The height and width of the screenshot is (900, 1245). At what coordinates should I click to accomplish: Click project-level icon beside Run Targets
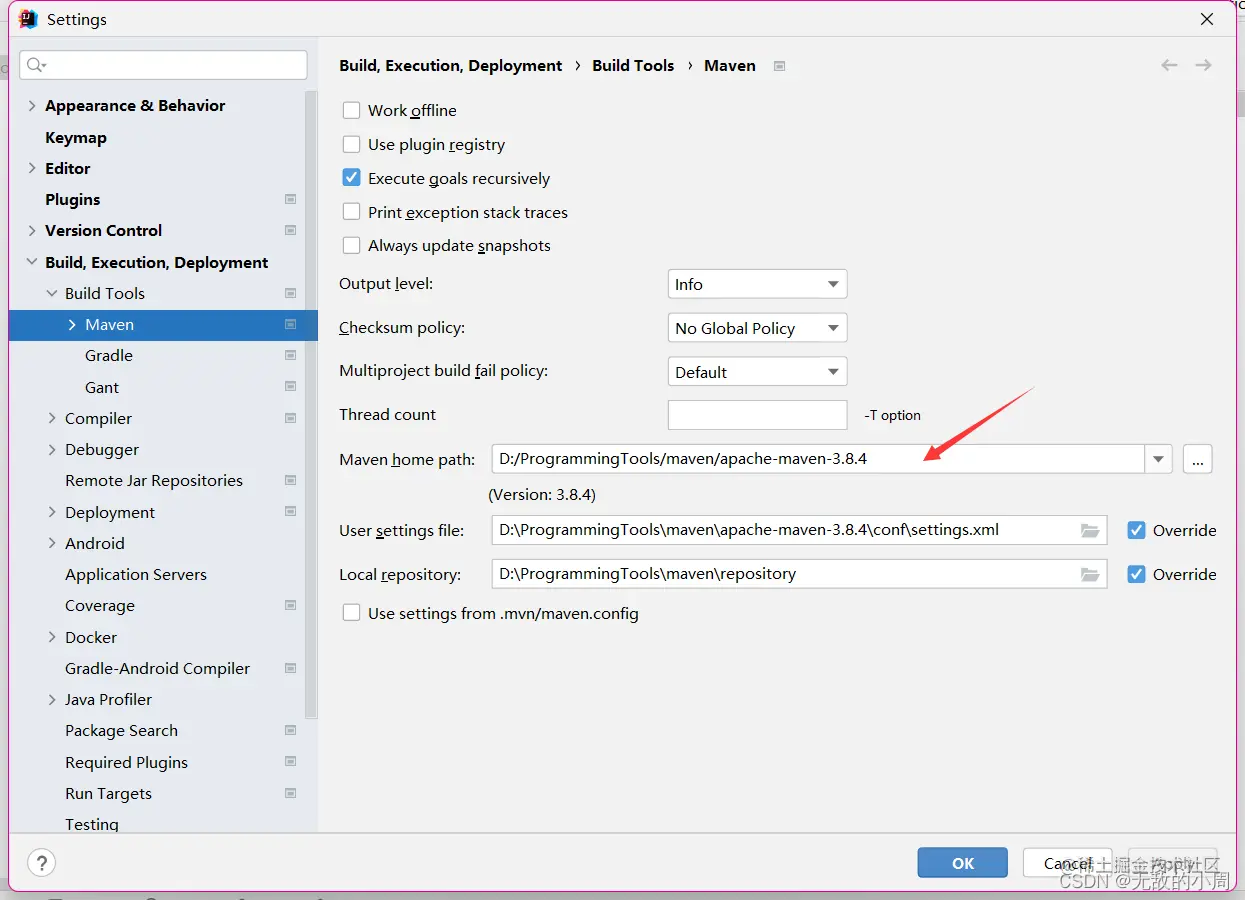pyautogui.click(x=290, y=793)
